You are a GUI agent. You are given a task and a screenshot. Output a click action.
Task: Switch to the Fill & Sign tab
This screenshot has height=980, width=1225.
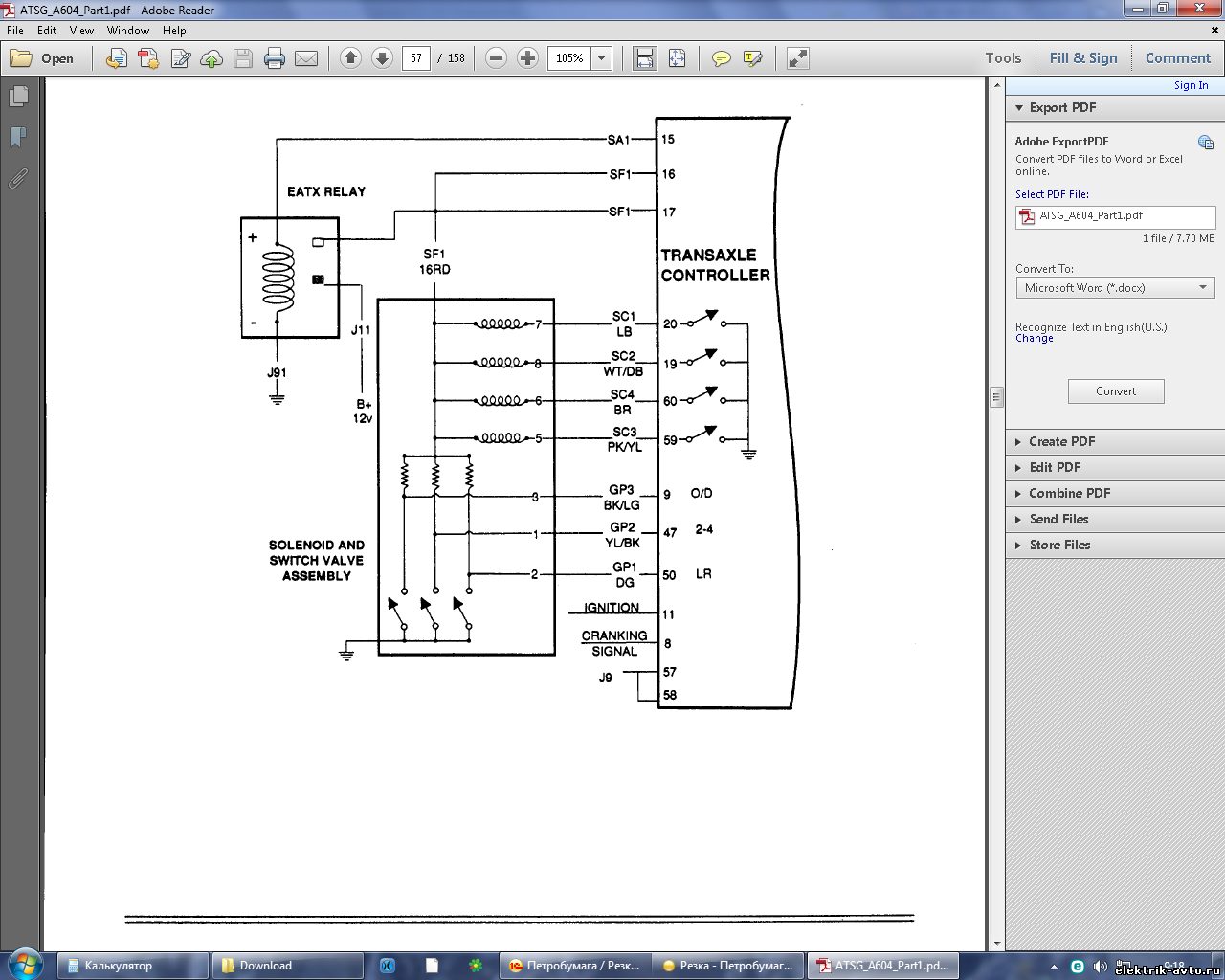[1083, 58]
